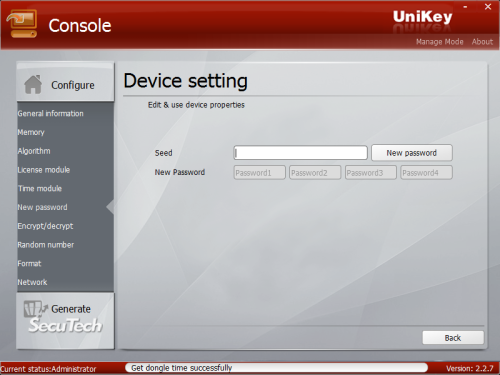Screen dimensions: 500x375
Task: Click the UniKey brand logo
Action: coord(422,17)
